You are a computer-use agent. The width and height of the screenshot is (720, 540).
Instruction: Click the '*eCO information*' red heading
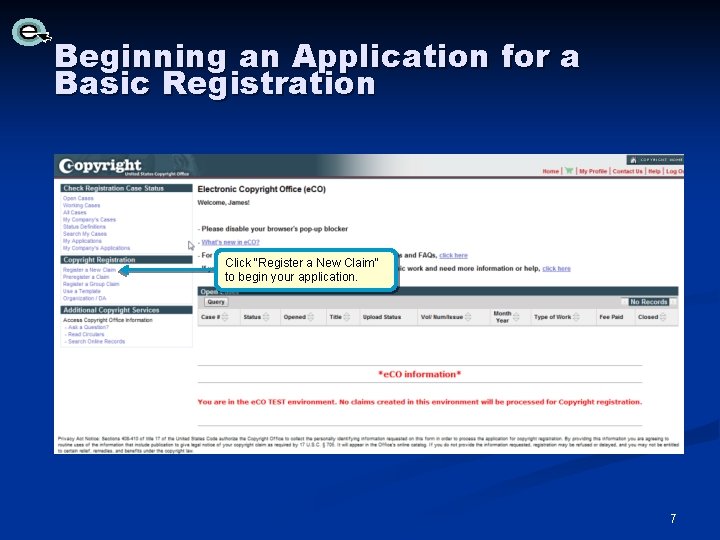point(420,374)
